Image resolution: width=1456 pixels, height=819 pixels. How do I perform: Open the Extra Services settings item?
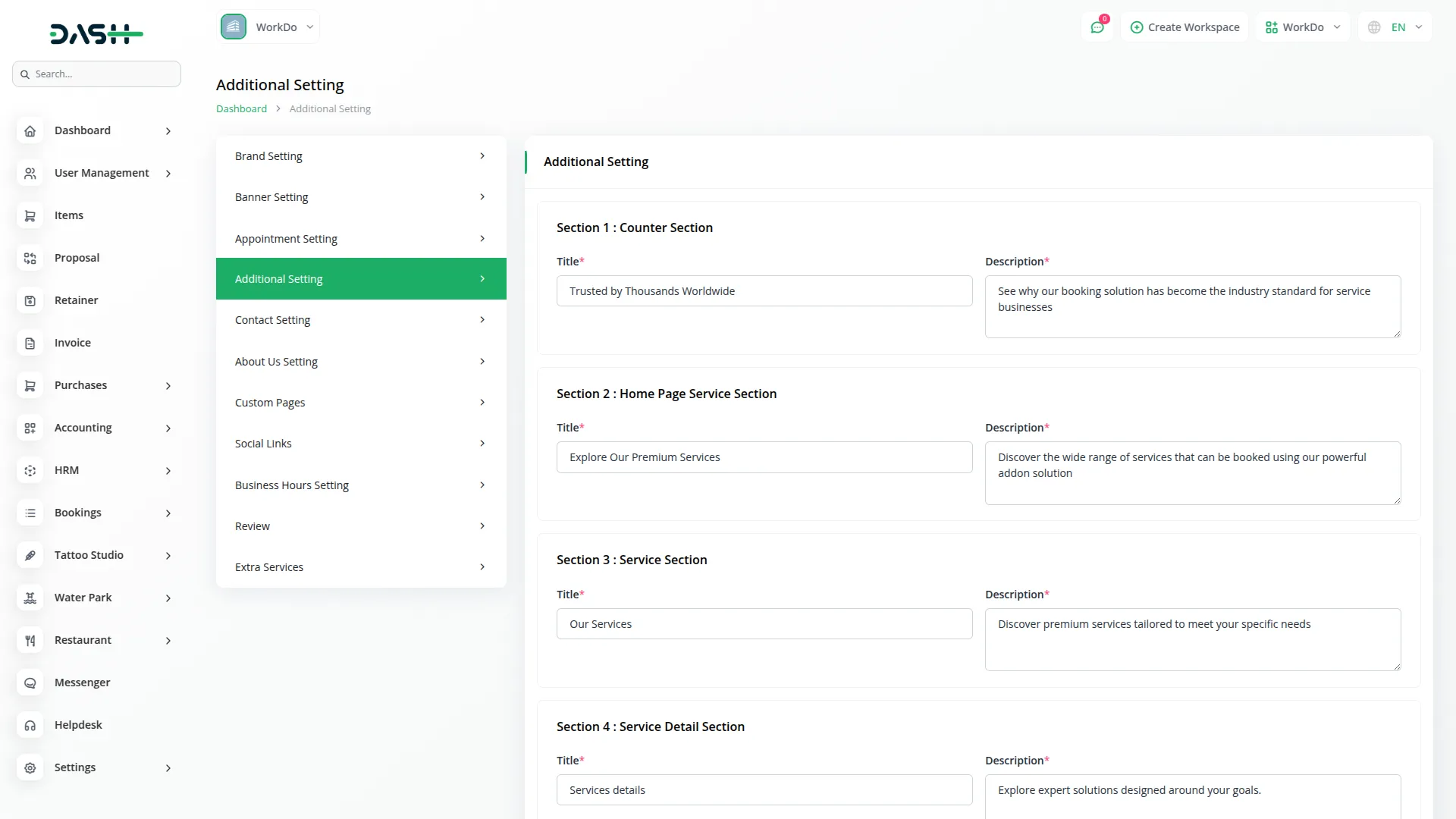(x=361, y=567)
